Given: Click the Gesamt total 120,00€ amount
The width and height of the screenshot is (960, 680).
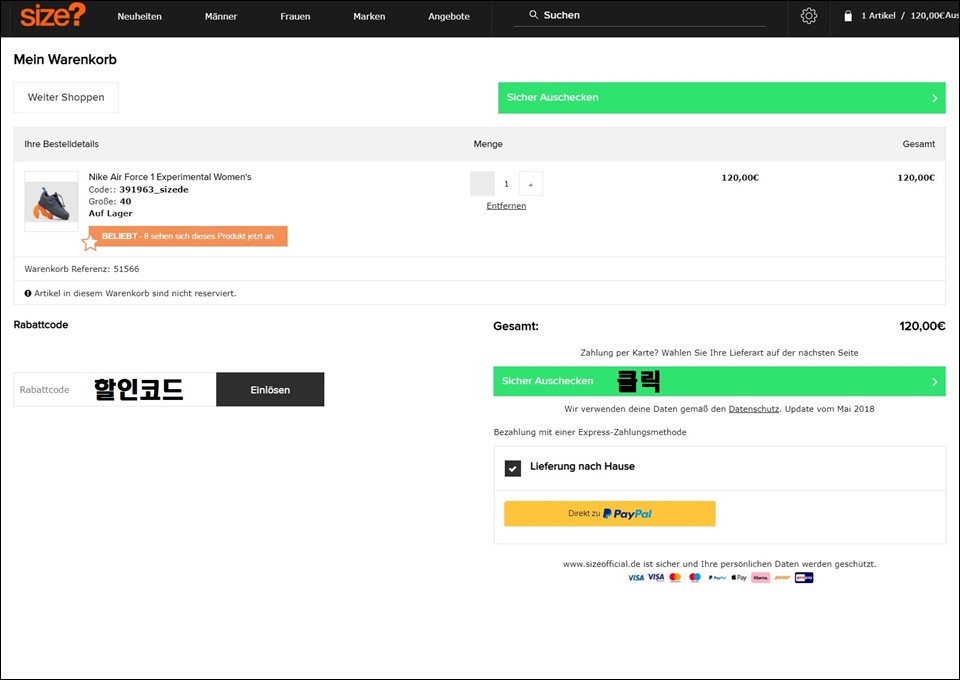Looking at the screenshot, I should [x=922, y=326].
